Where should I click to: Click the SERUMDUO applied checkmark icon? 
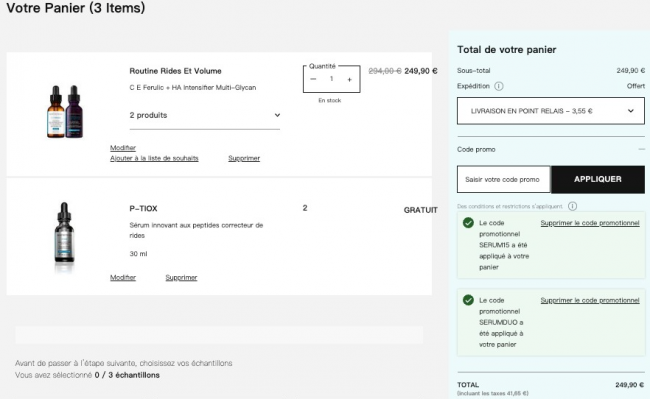(x=468, y=300)
